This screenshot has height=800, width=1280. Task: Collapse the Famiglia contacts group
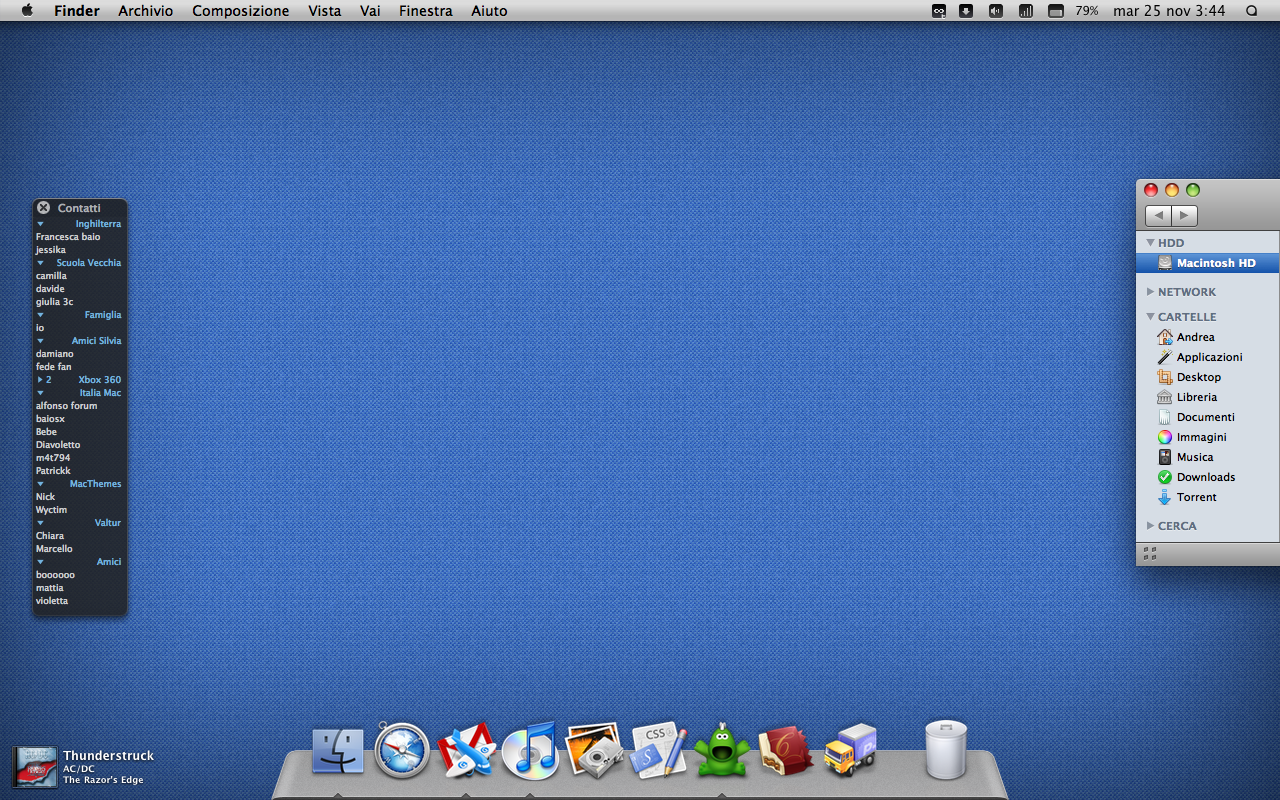(41, 315)
